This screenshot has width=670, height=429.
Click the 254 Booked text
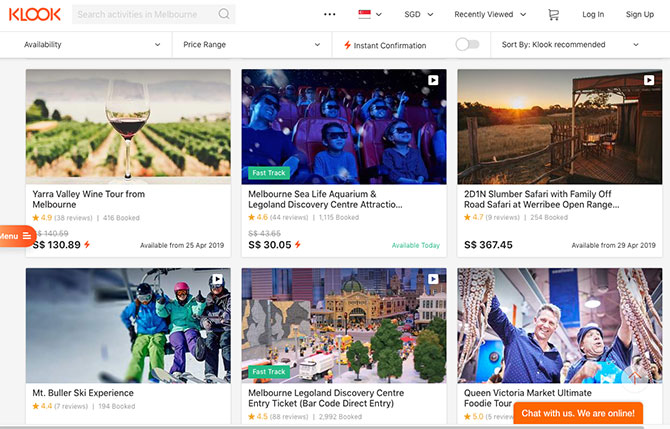pos(549,217)
